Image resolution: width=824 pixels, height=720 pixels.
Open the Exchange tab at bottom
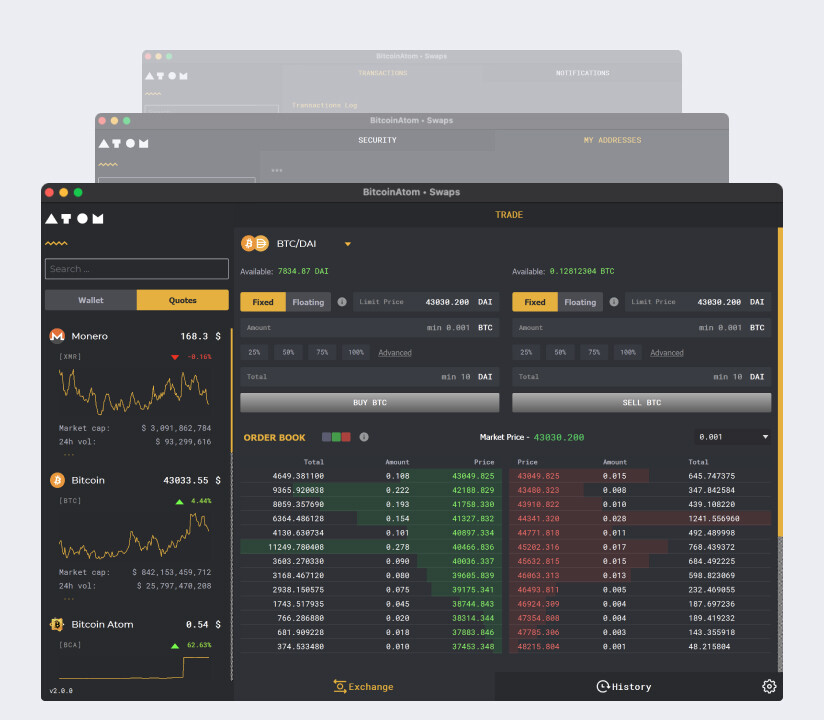click(364, 686)
